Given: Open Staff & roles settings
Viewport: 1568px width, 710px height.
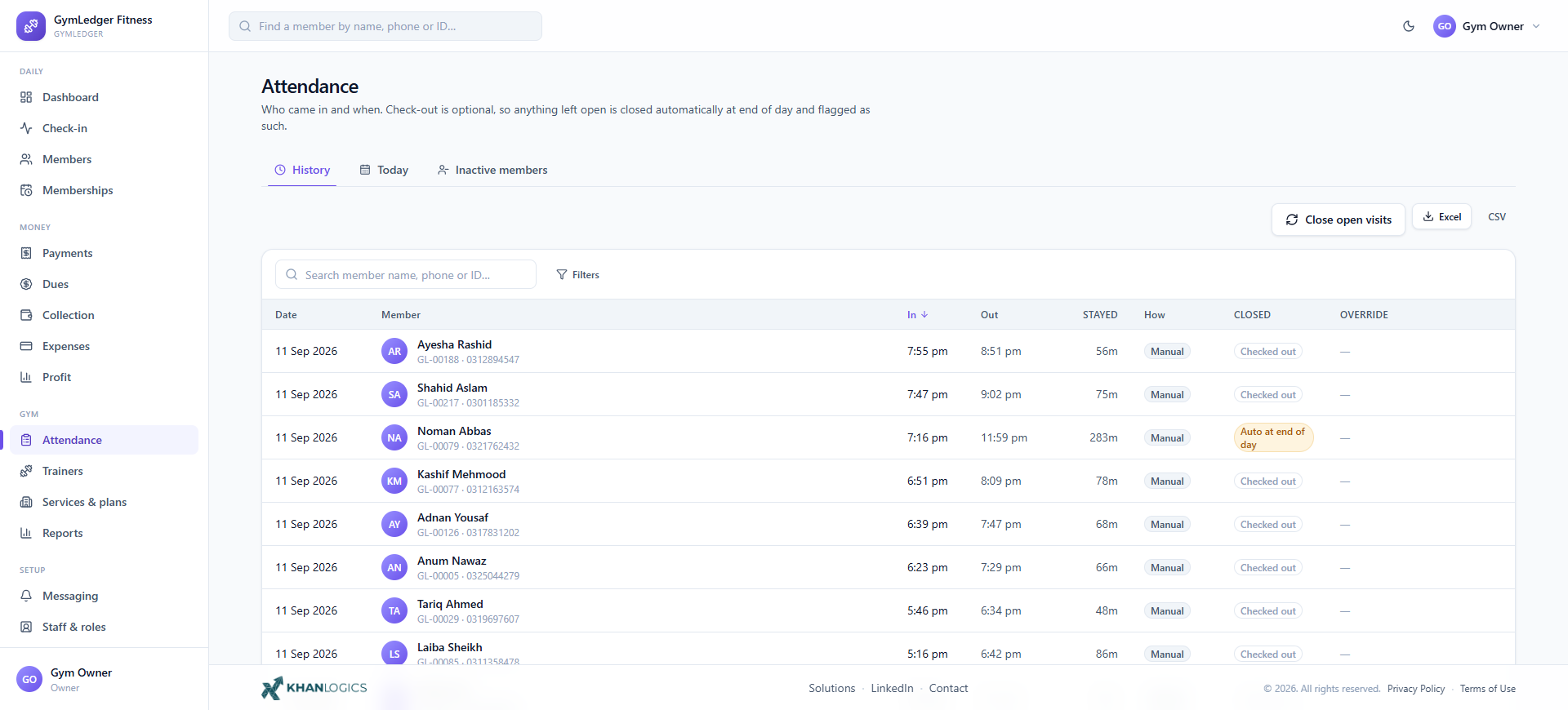Looking at the screenshot, I should [x=105, y=627].
